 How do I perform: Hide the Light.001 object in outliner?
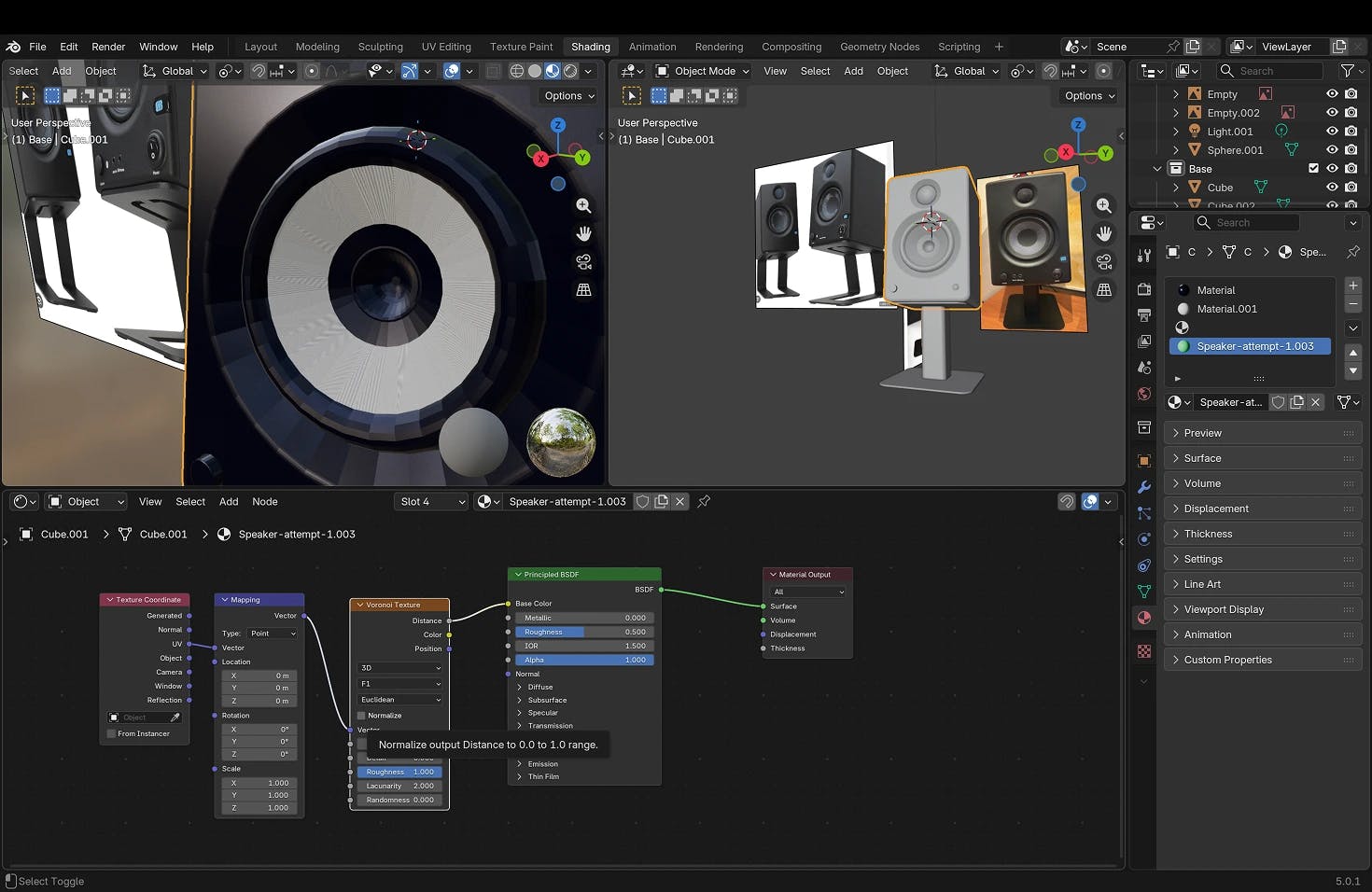pos(1332,132)
